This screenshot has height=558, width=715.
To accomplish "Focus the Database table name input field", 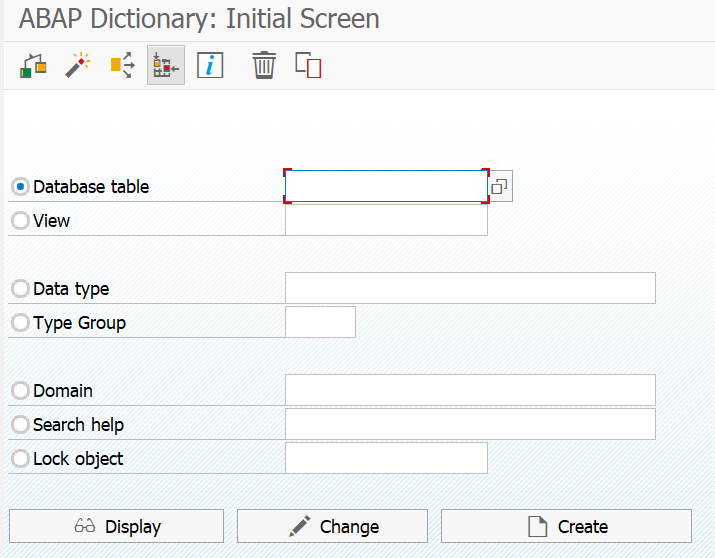I will click(386, 186).
